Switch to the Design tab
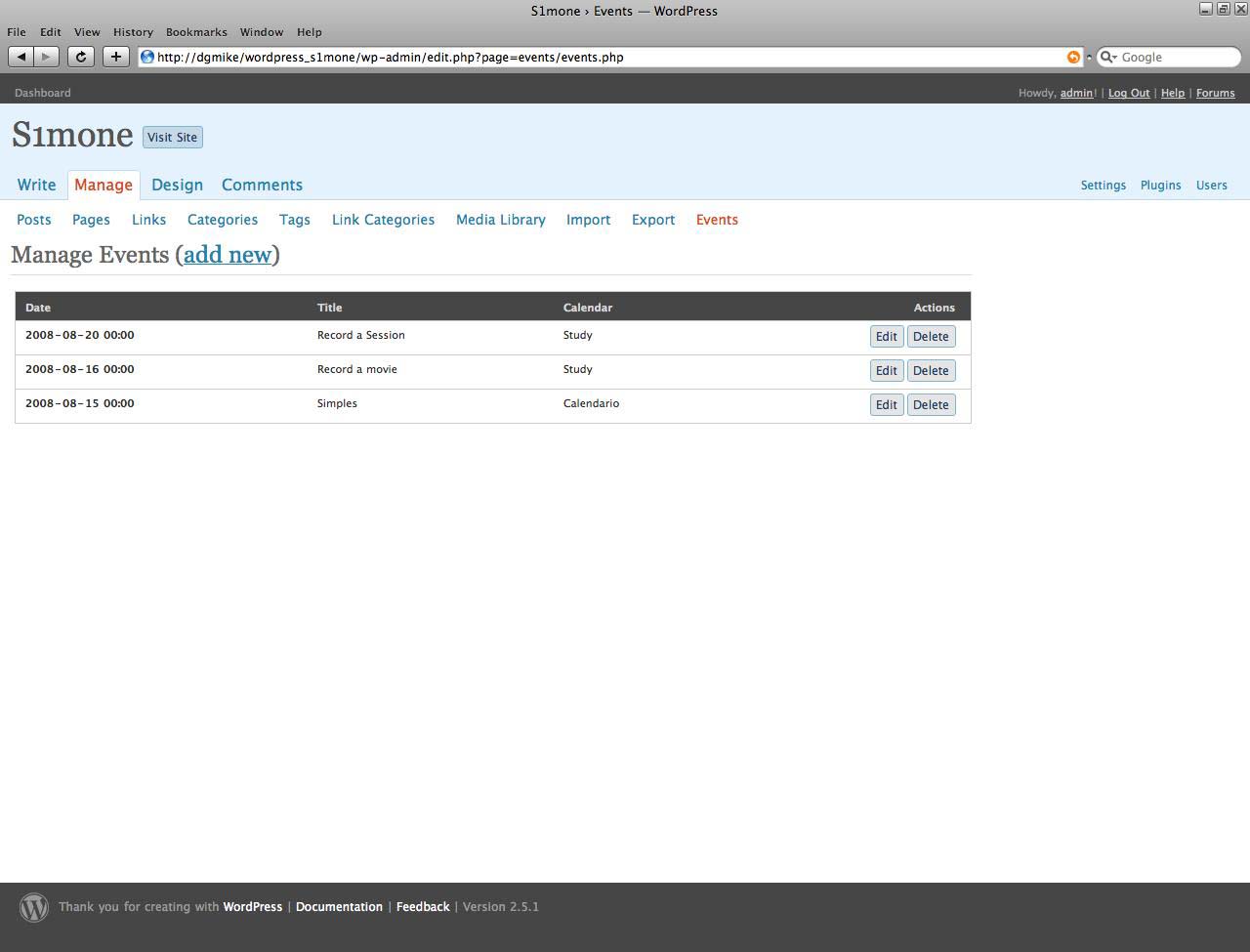The width and height of the screenshot is (1250, 952). [x=177, y=185]
